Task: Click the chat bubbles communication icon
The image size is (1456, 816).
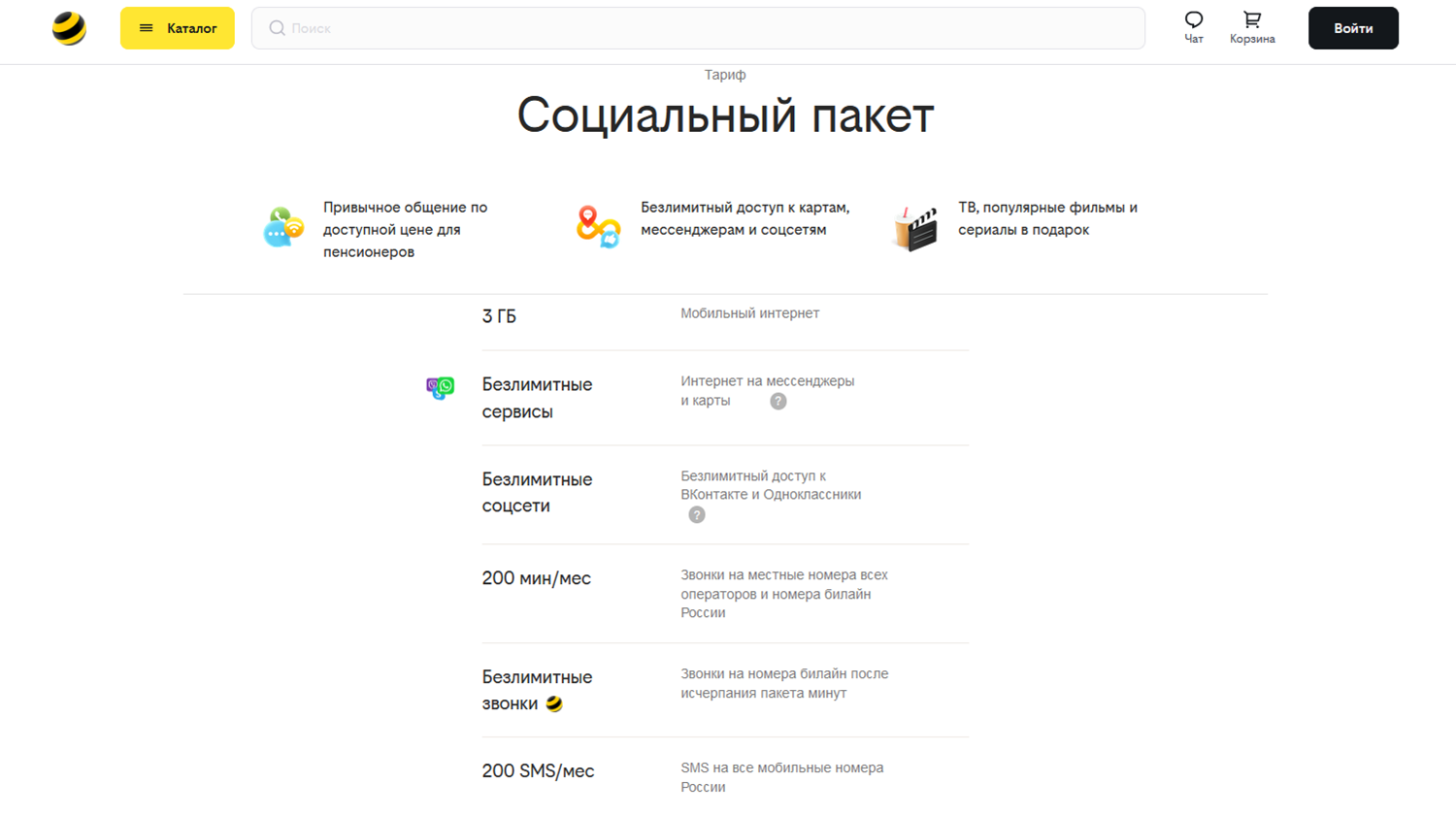Action: pos(283,228)
